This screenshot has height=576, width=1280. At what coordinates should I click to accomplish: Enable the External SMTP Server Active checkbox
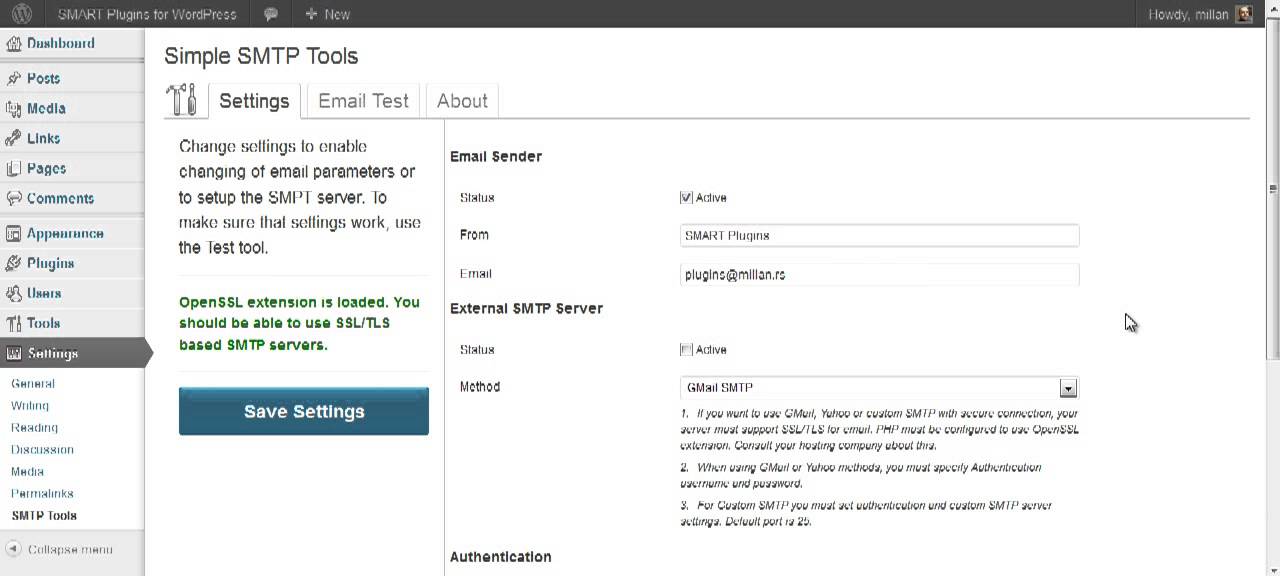(x=686, y=350)
